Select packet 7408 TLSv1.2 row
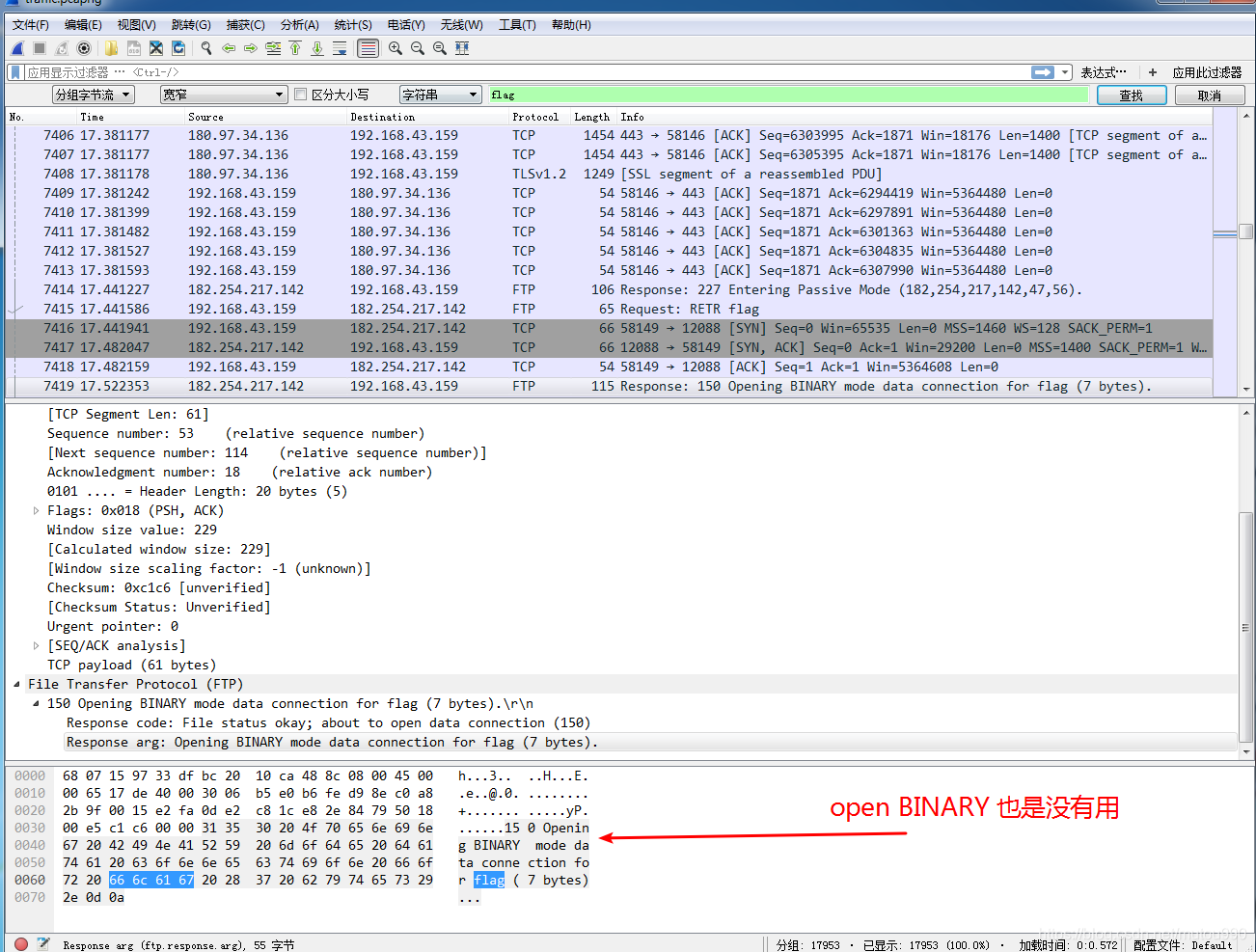This screenshot has height=952, width=1256. point(609,174)
